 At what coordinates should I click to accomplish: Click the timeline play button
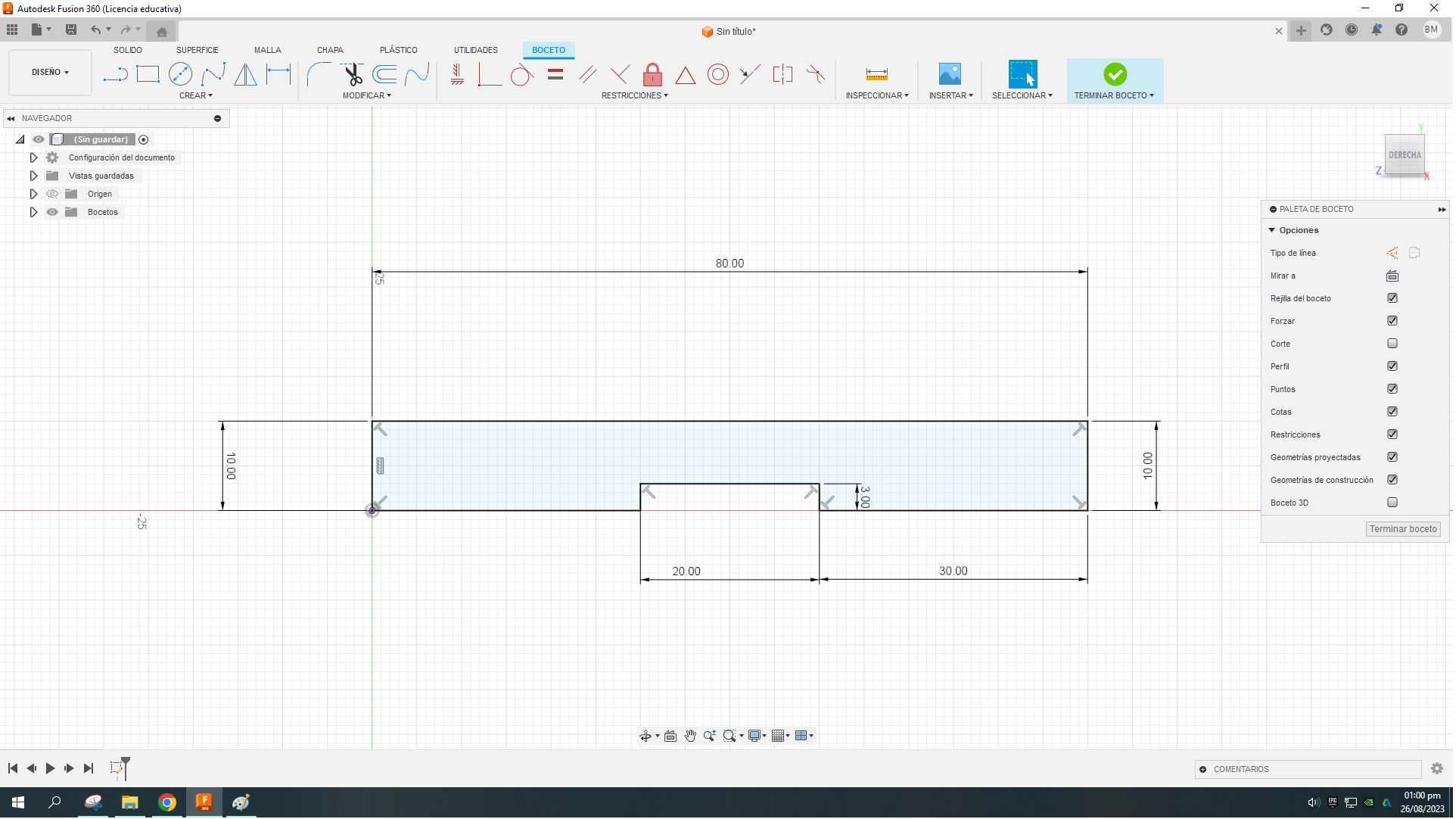[x=50, y=770]
